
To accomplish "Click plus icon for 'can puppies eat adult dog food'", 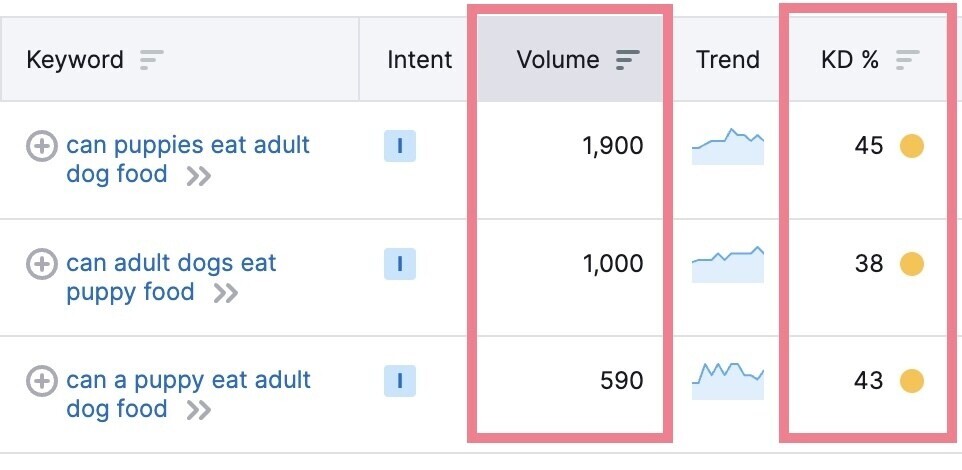I will [x=41, y=146].
